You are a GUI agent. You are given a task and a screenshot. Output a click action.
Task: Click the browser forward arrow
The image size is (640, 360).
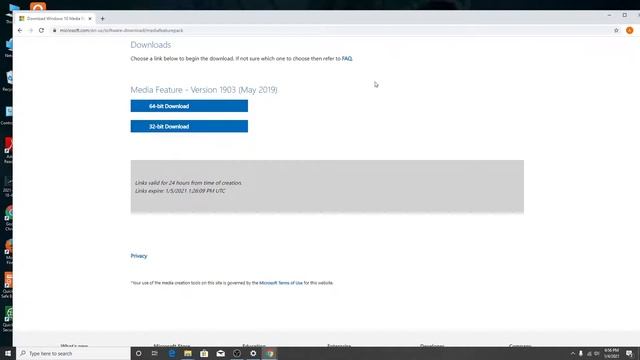pos(31,30)
